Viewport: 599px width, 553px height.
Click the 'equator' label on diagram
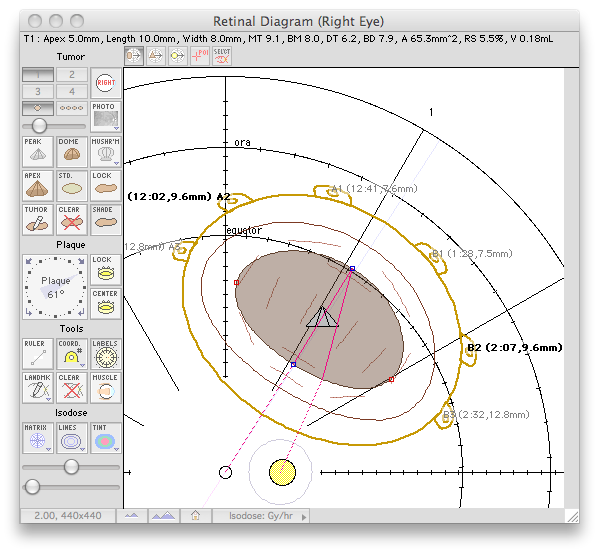[x=244, y=231]
